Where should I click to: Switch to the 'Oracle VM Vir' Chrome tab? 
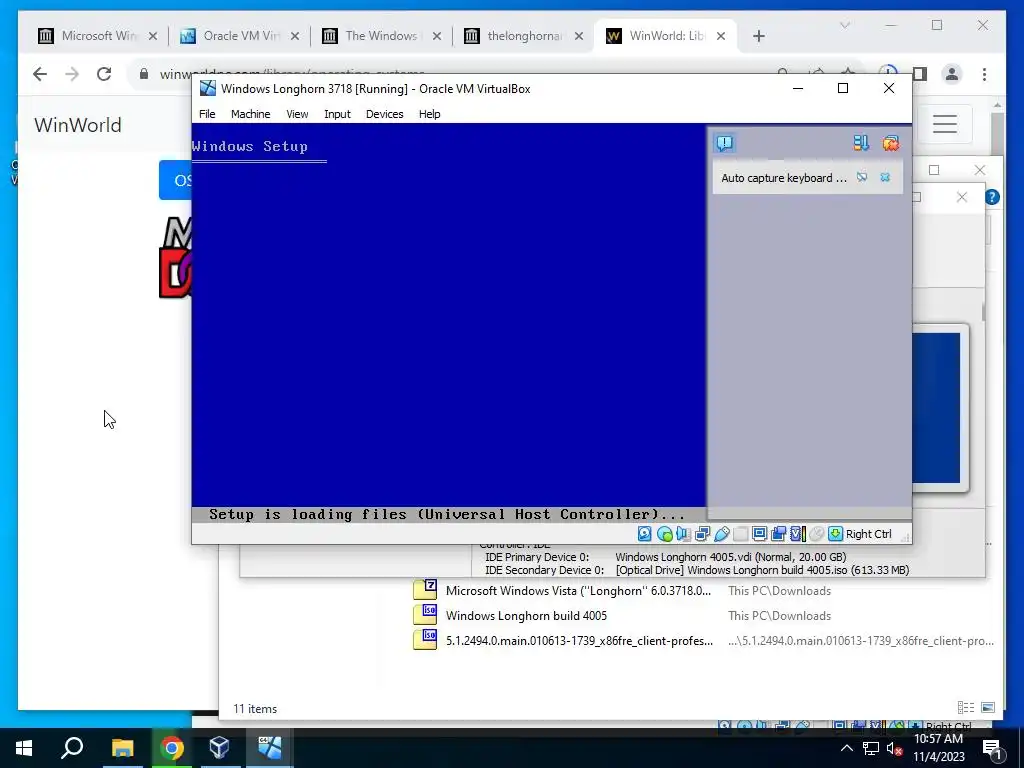[x=240, y=36]
